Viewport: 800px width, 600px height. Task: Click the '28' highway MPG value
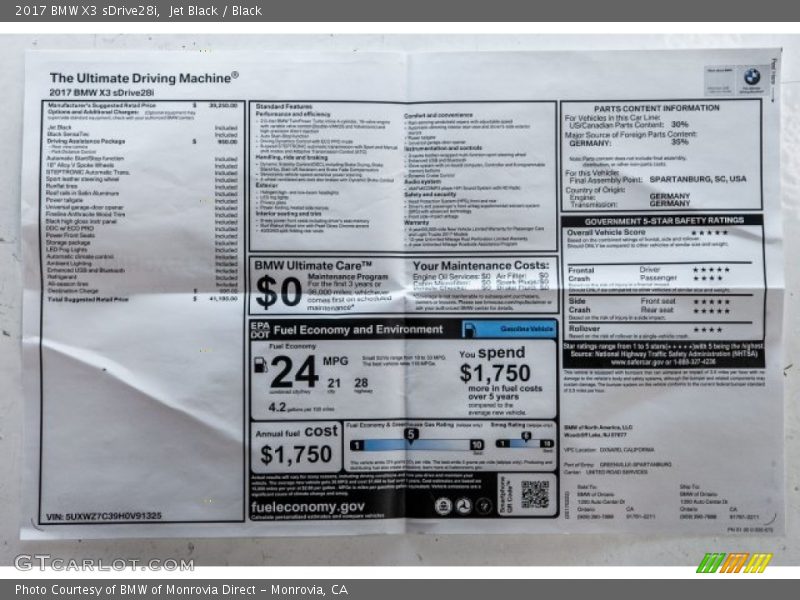(361, 383)
